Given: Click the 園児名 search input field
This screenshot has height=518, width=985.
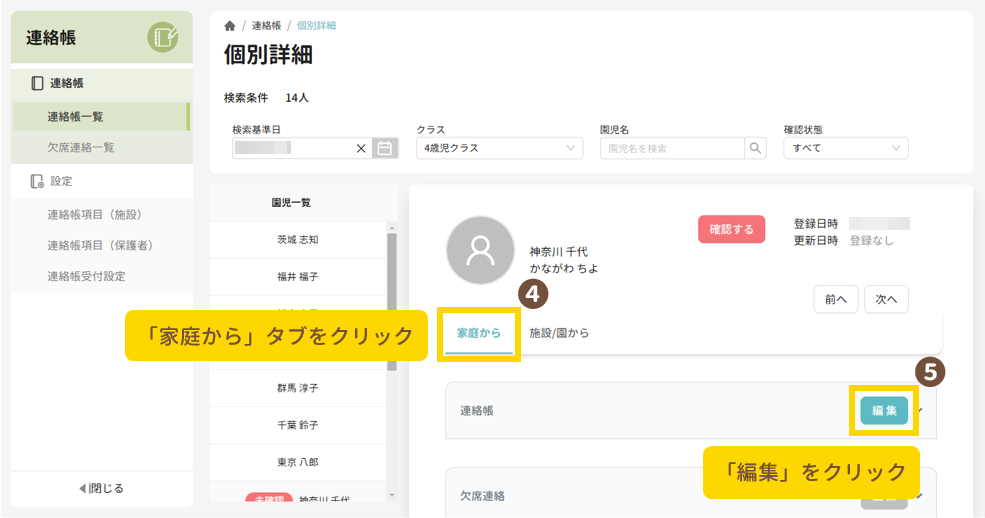Looking at the screenshot, I should [672, 148].
